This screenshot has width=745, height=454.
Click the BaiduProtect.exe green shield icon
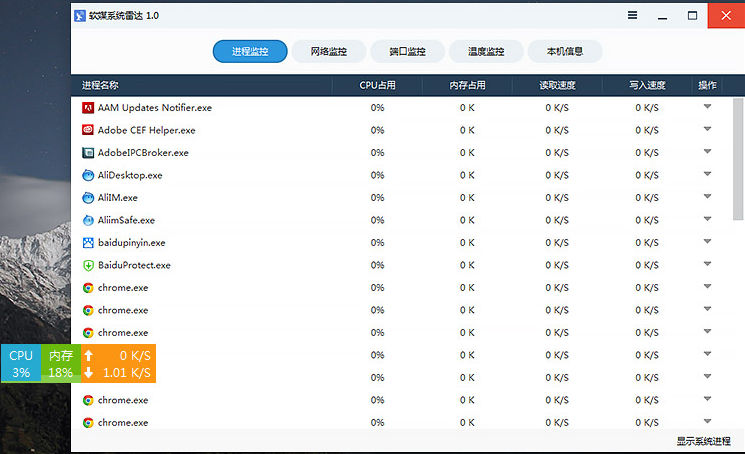tap(88, 265)
